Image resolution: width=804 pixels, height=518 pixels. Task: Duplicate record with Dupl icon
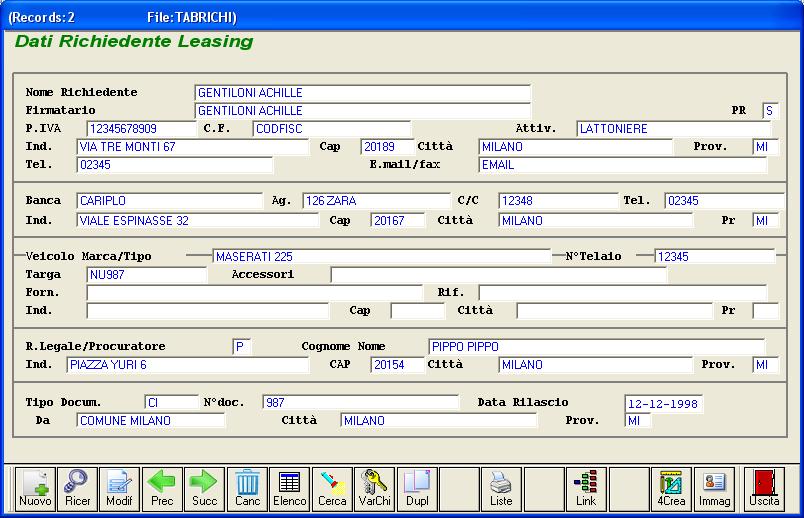[416, 489]
